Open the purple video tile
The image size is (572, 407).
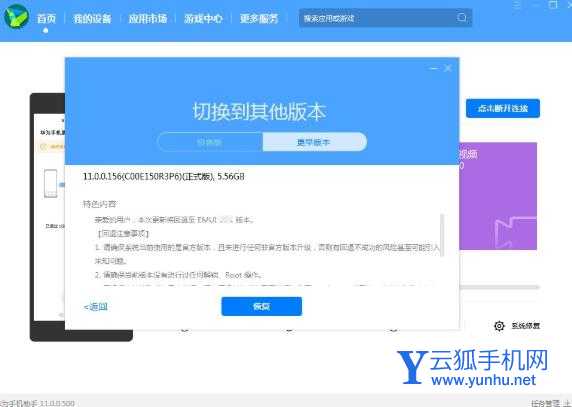point(498,196)
